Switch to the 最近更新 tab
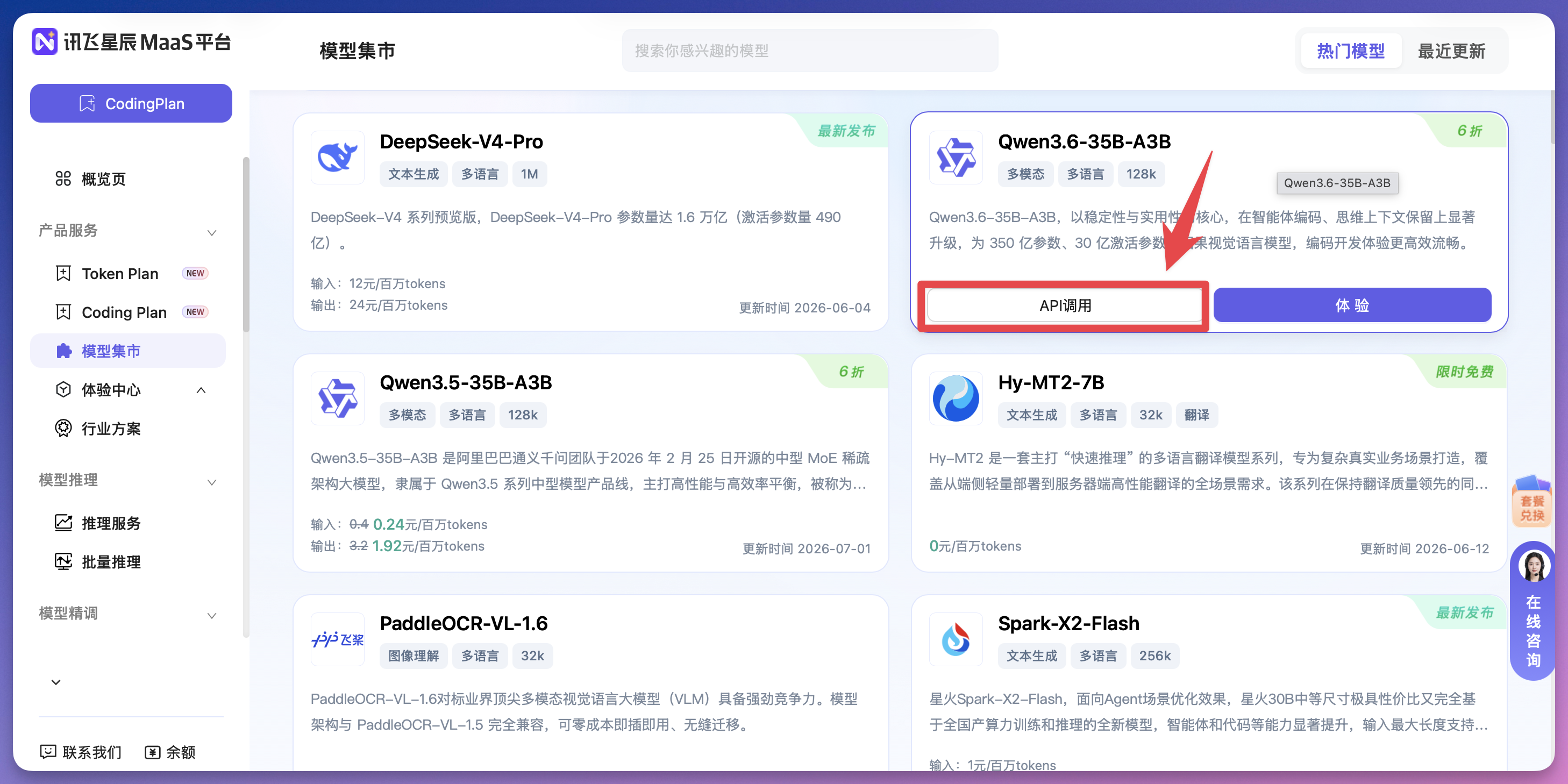Screen dimensions: 1568x784 1452,51
